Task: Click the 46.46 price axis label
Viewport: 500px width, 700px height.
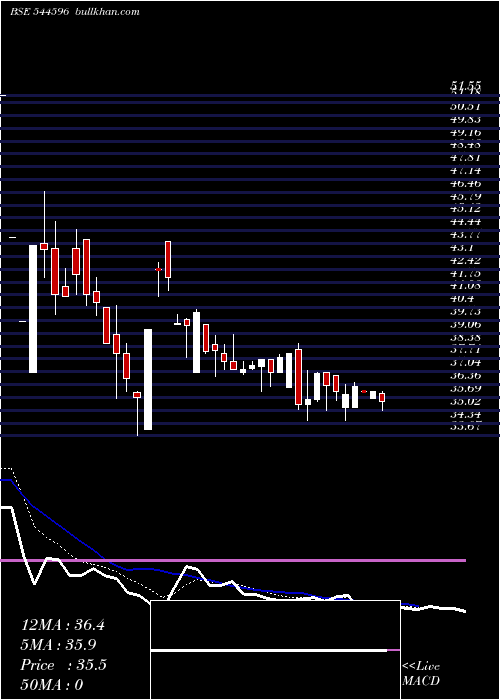Action: coord(466,183)
